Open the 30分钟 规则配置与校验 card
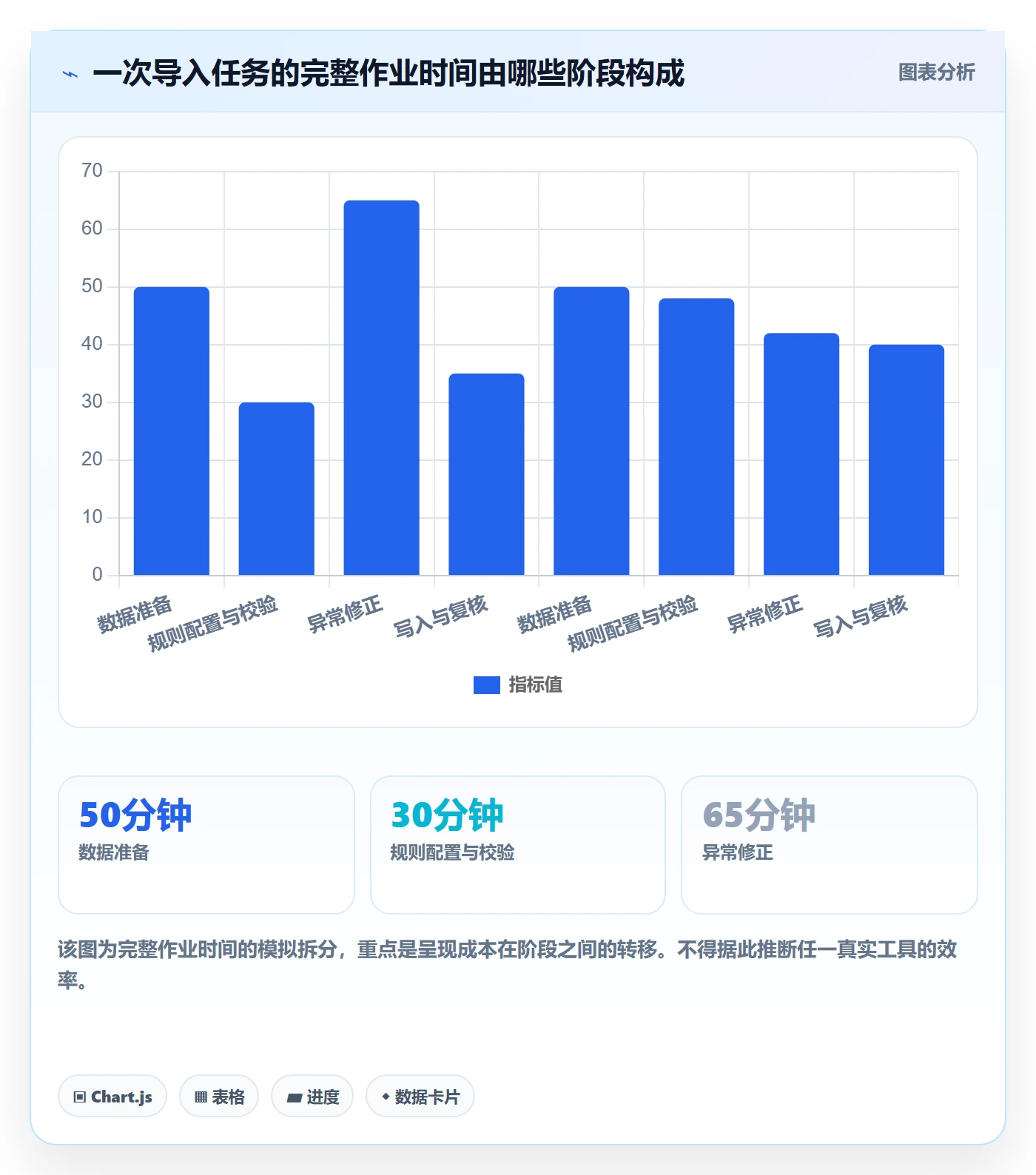Screen dimensions: 1036x1175 pos(518,845)
